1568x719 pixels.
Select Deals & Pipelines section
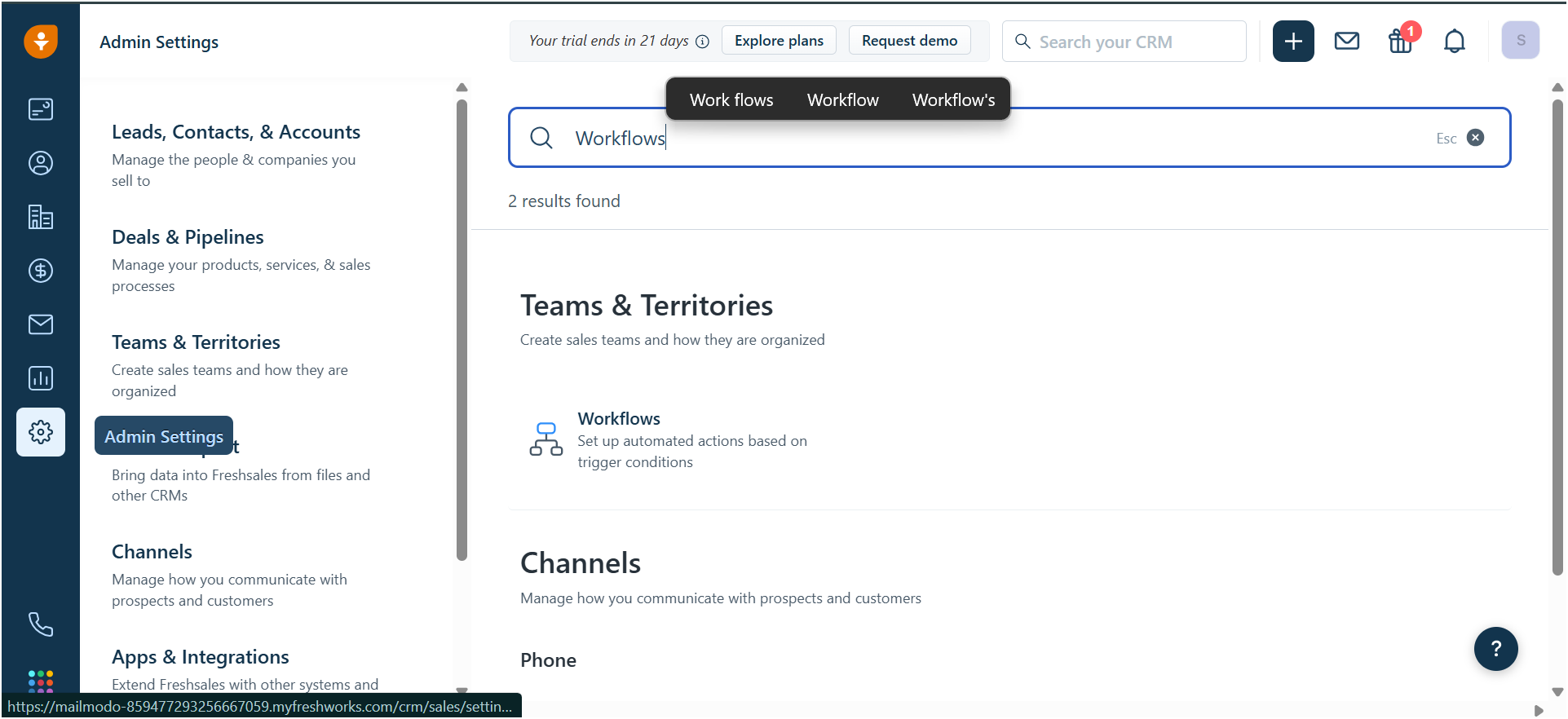pyautogui.click(x=188, y=237)
